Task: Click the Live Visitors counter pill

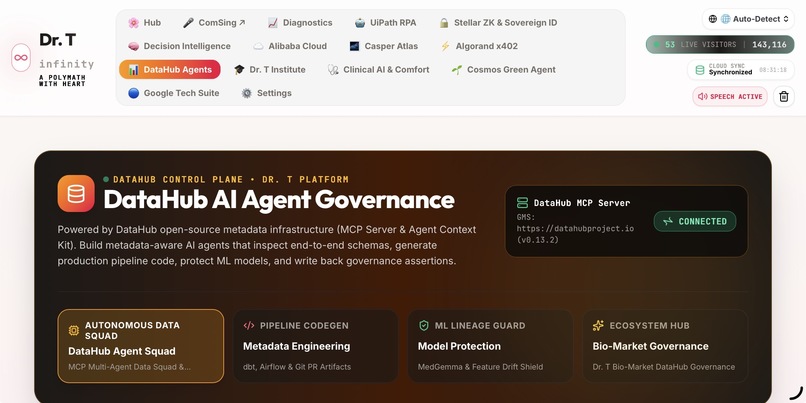Action: pos(720,45)
